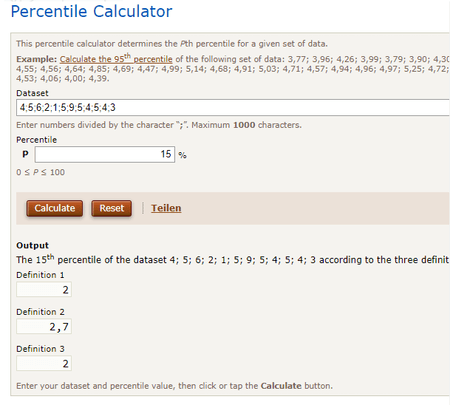Click the 'Definition 1' label
This screenshot has width=450, height=405.
pyautogui.click(x=40, y=275)
